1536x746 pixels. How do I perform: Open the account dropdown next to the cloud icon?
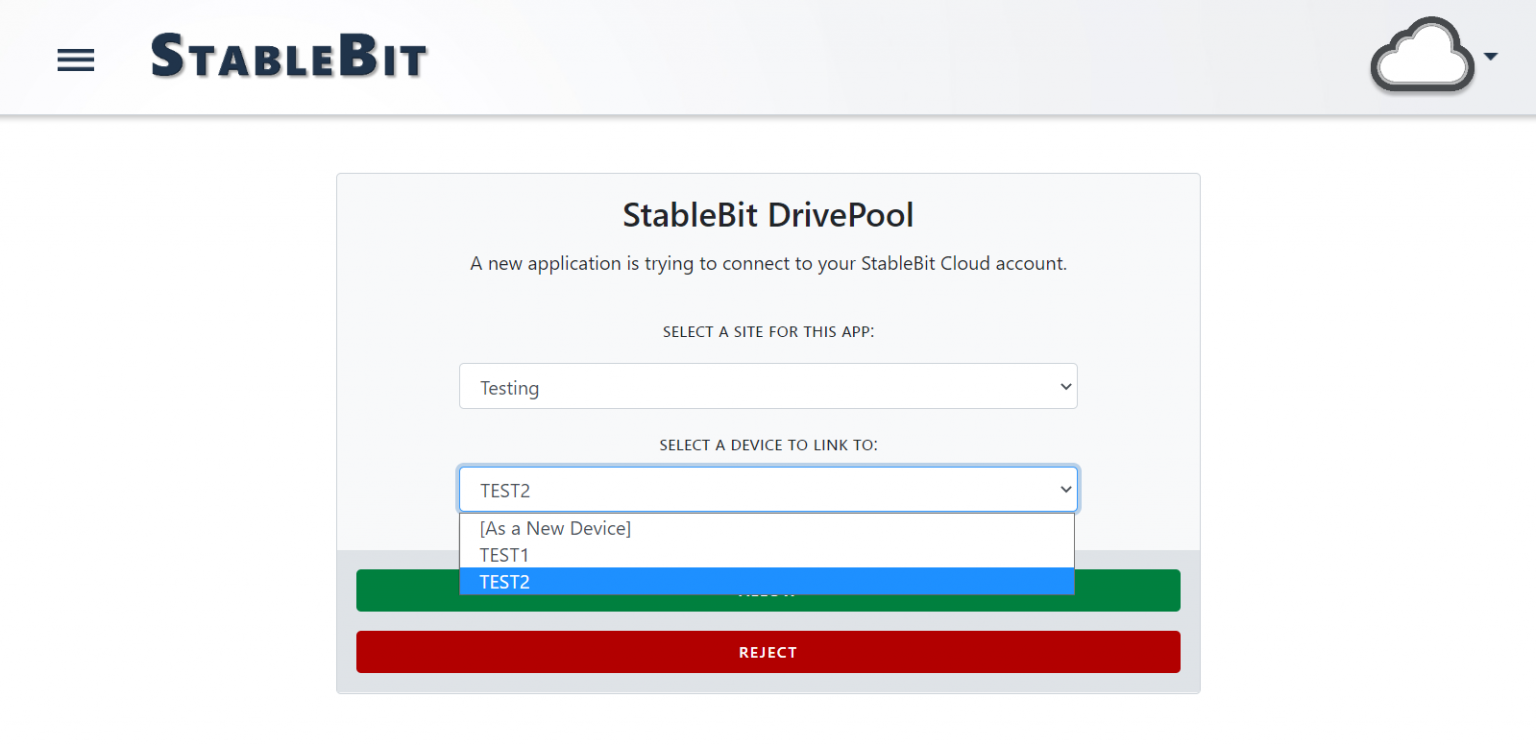(1489, 55)
